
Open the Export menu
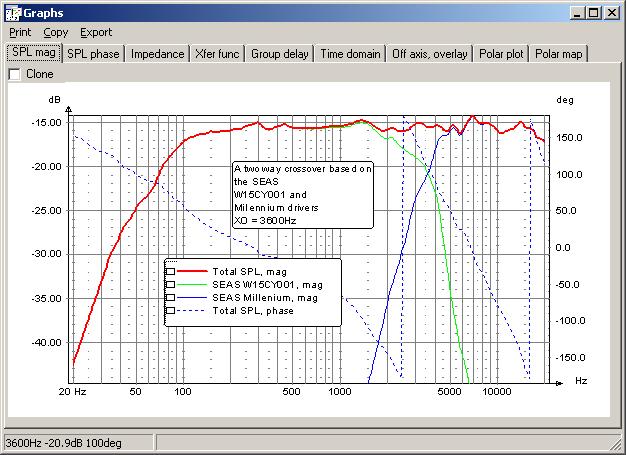pos(96,32)
